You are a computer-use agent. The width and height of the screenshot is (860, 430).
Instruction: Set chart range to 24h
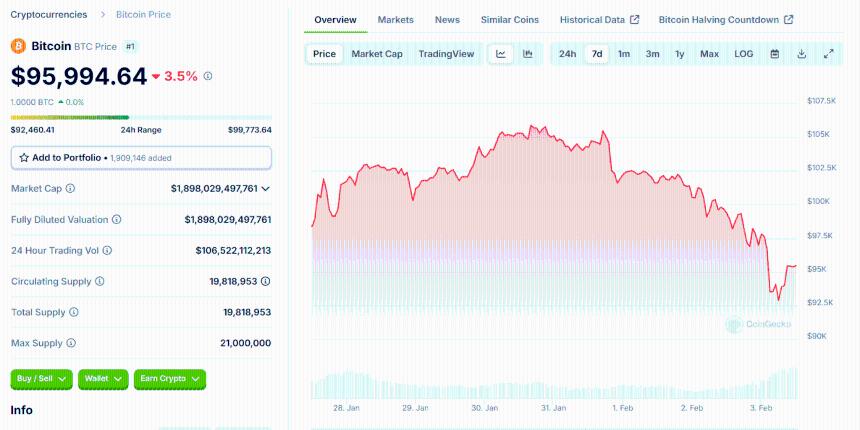(568, 54)
